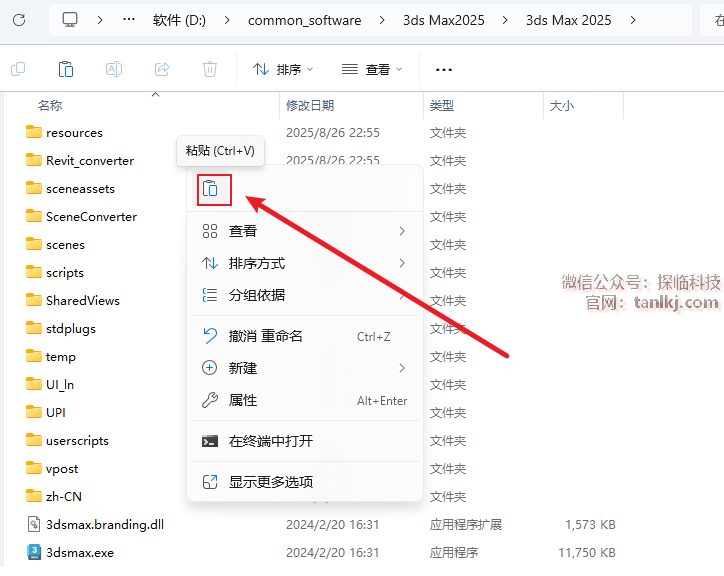Click 3ds Max 2025 breadcrumb segment
This screenshot has width=724, height=576.
568,20
